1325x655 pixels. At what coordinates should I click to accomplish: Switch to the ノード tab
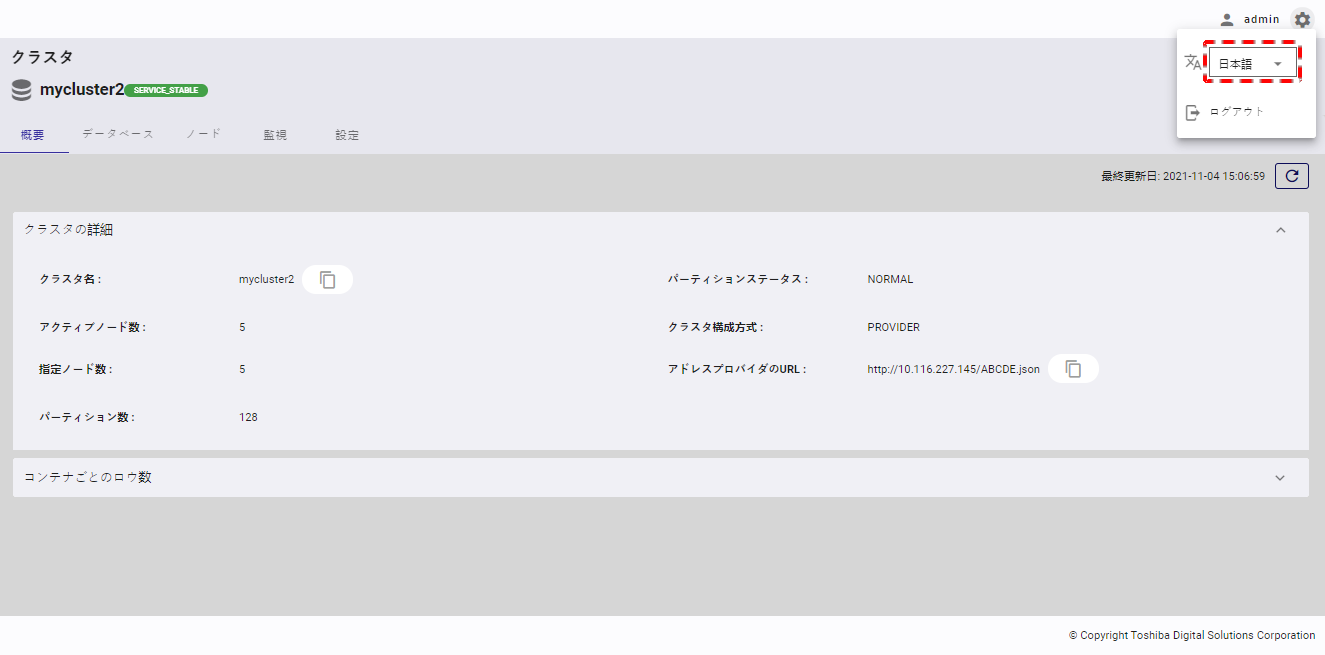tap(203, 134)
